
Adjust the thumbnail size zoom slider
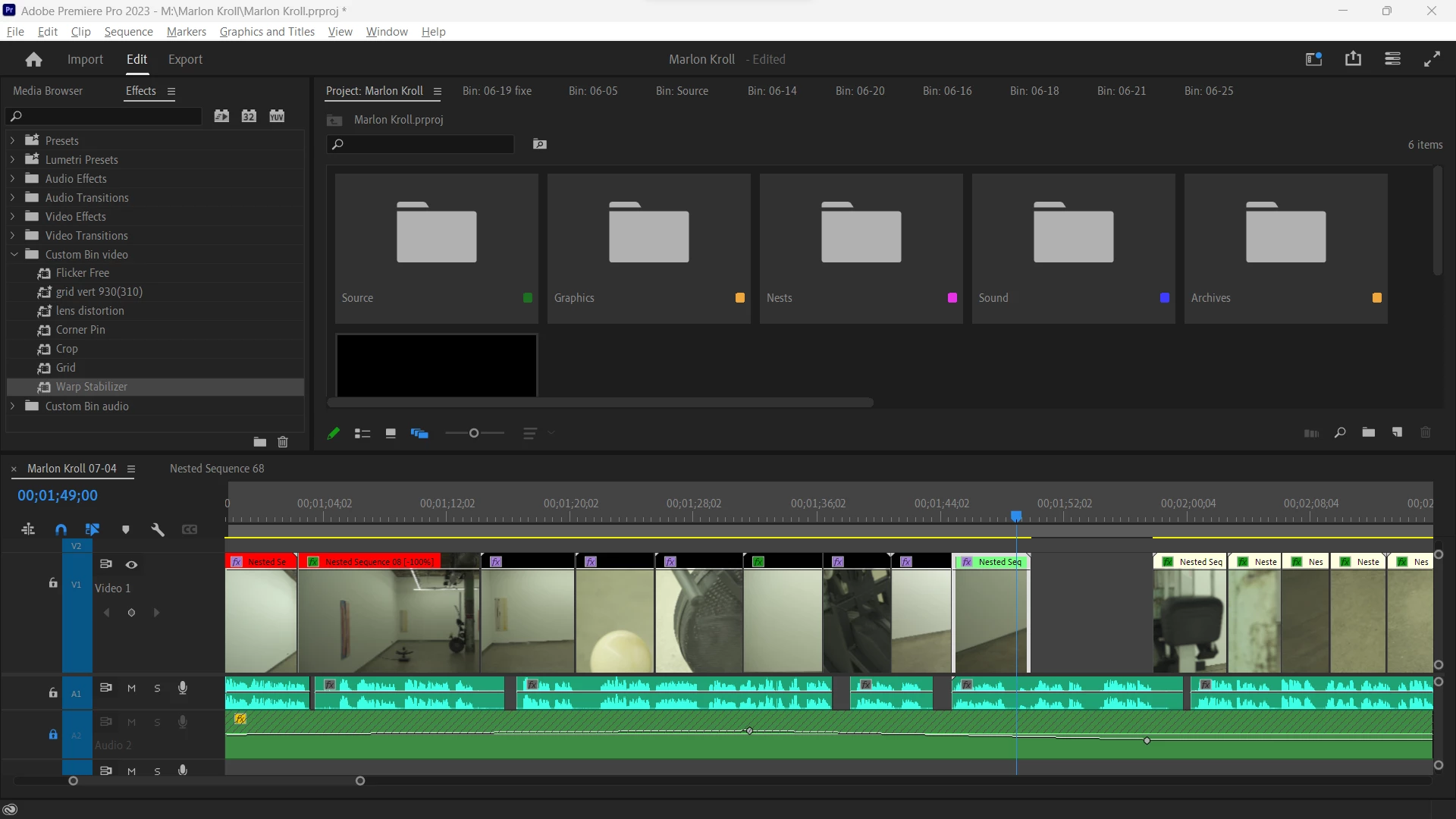474,433
